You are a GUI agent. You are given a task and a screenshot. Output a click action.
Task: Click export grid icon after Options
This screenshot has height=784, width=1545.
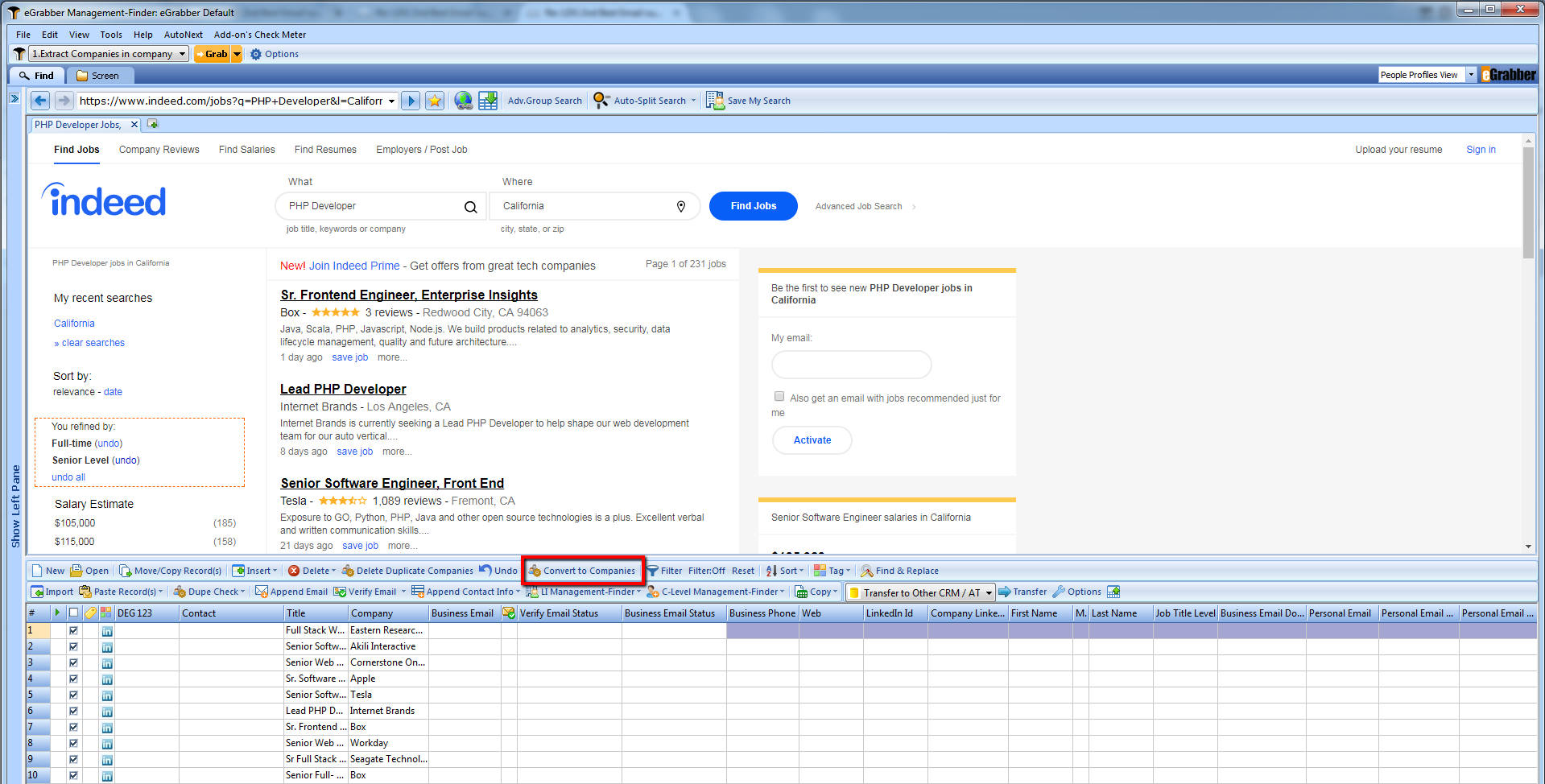pyautogui.click(x=1113, y=592)
